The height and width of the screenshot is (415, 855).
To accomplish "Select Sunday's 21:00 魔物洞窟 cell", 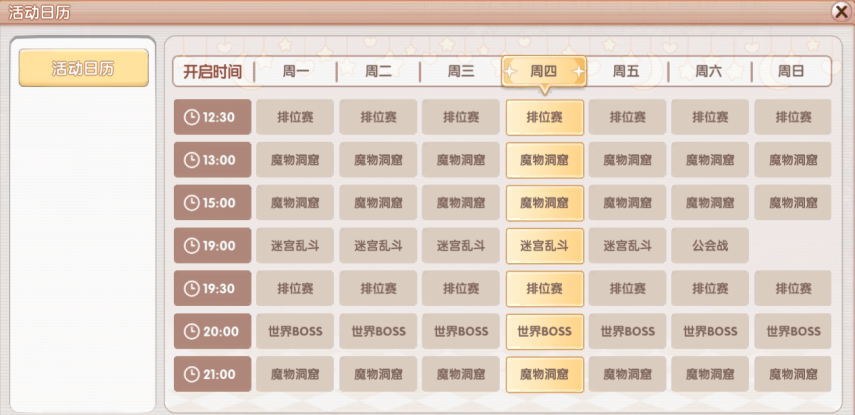I will (793, 374).
